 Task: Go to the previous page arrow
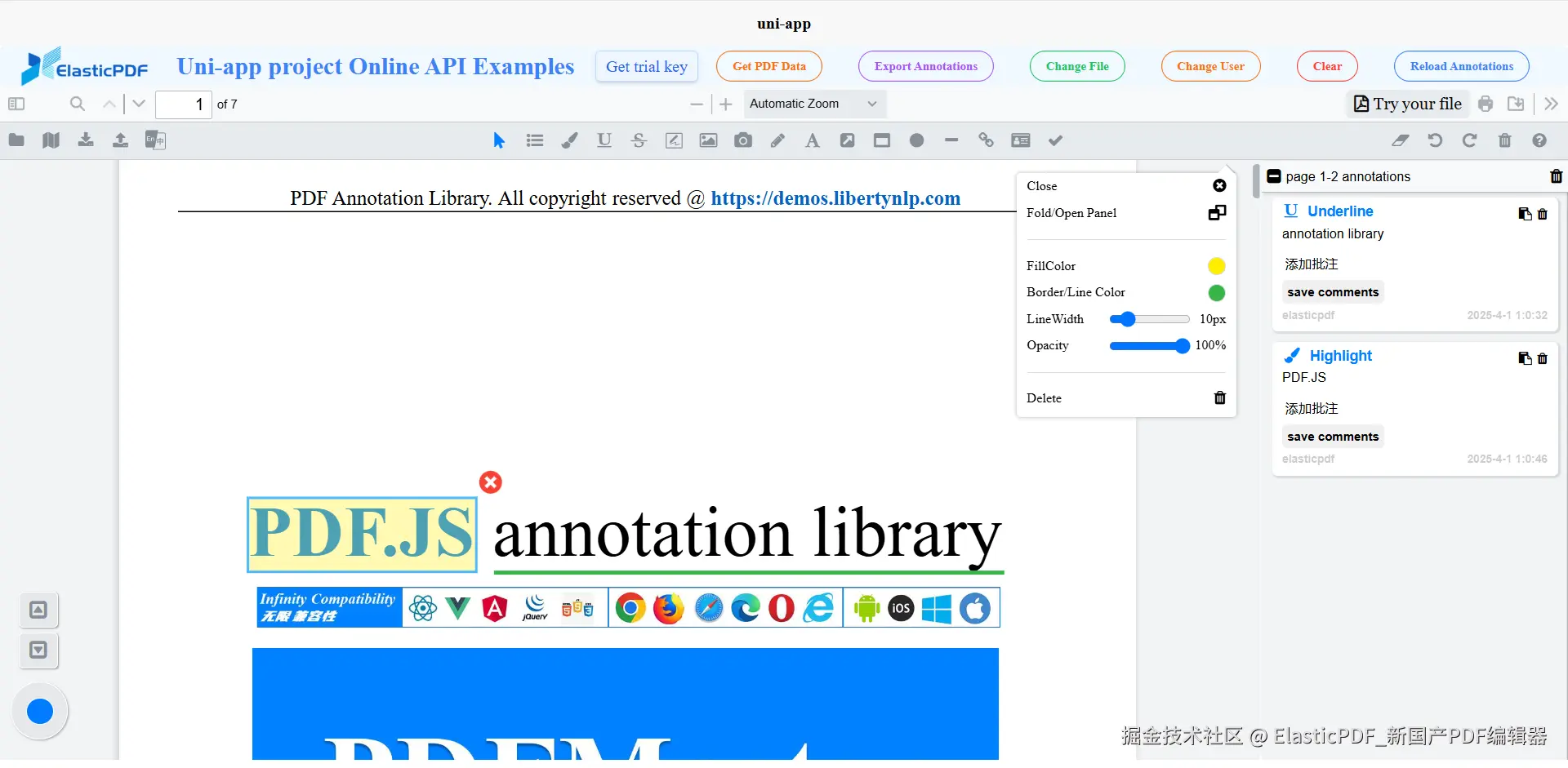pos(109,104)
